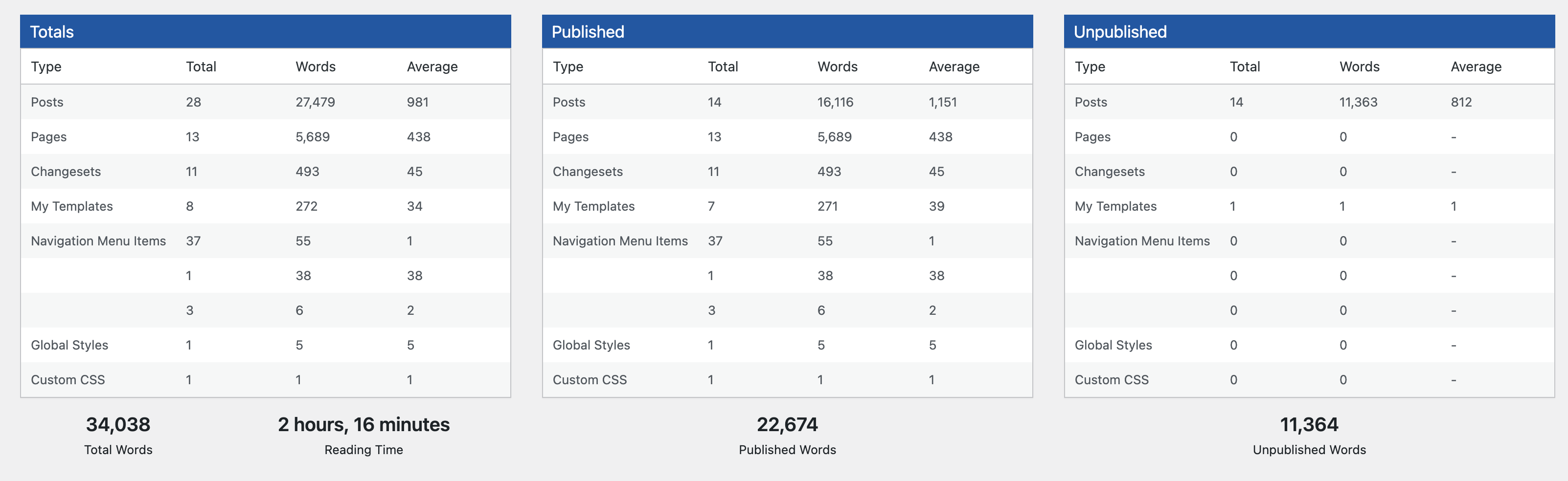Click Pages label in Totals table
1568x481 pixels.
tap(49, 137)
